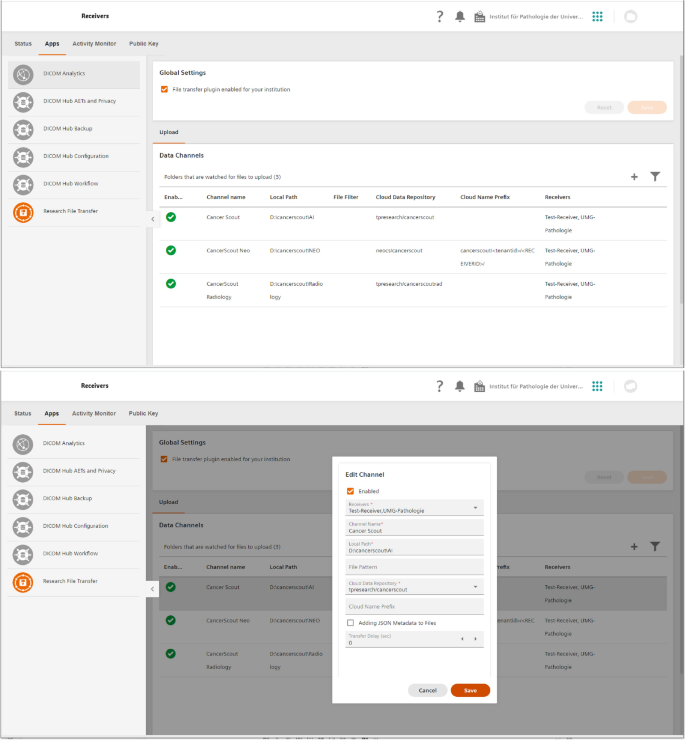
Task: Increase Transfer Delay using the right arrow
Action: [x=475, y=639]
